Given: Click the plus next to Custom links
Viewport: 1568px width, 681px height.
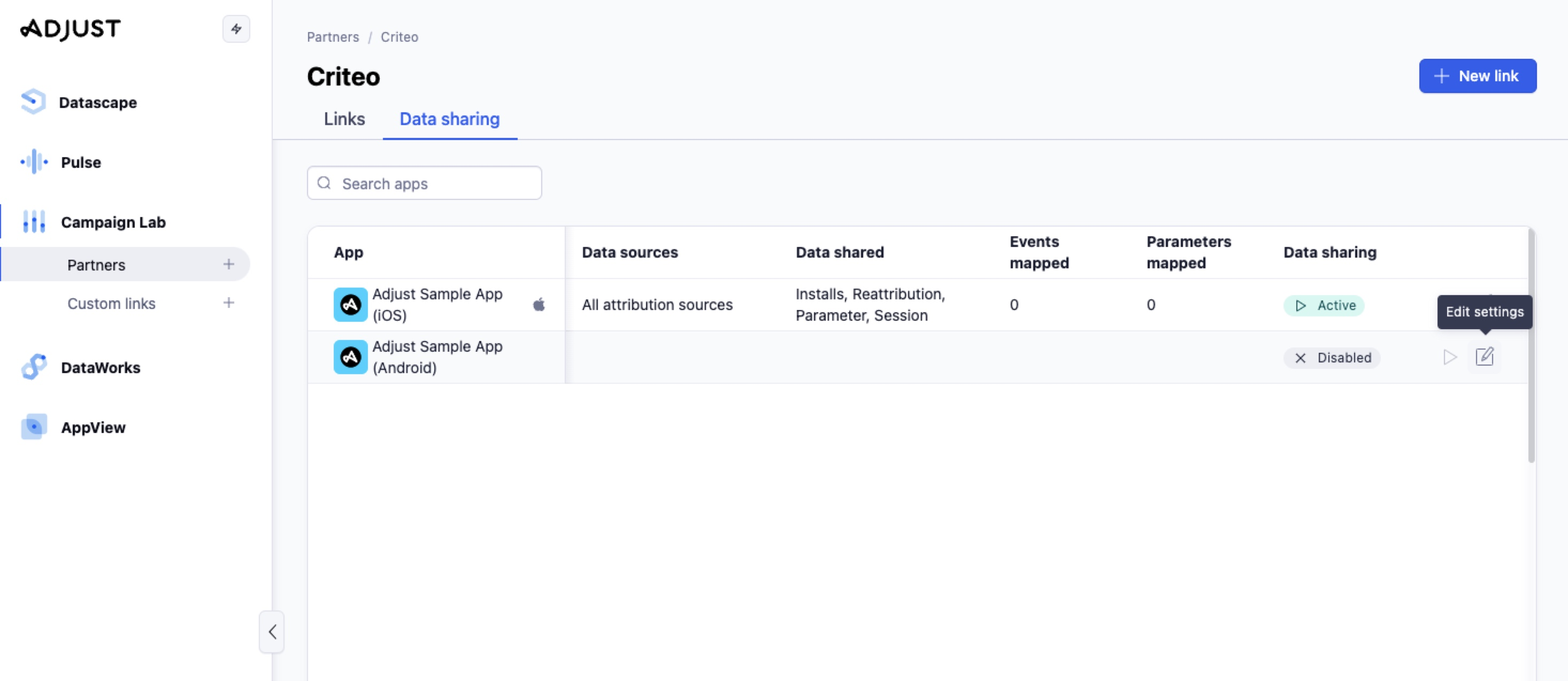Looking at the screenshot, I should [229, 303].
